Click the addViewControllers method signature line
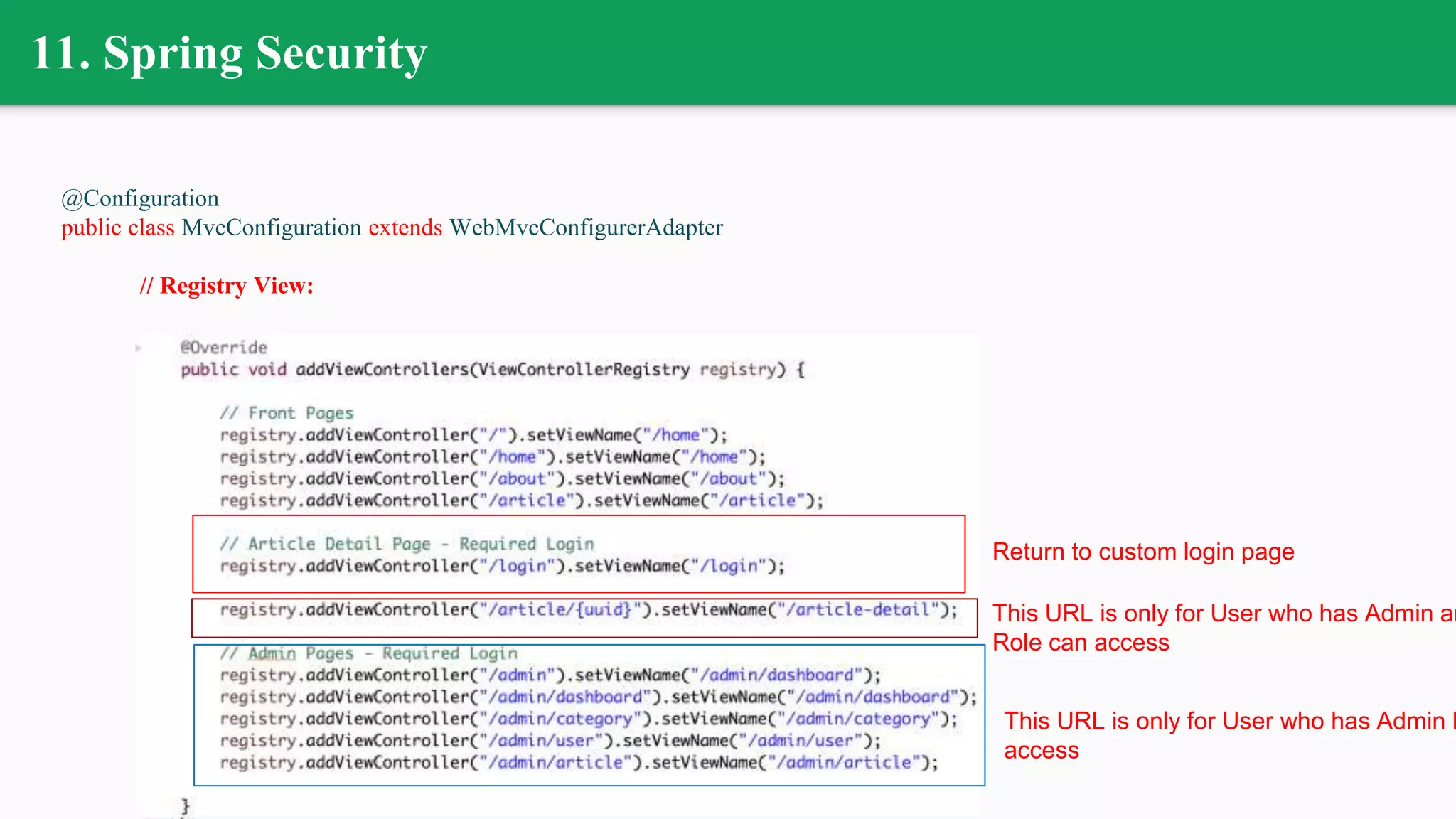Screen dimensions: 1456x819 point(492,370)
